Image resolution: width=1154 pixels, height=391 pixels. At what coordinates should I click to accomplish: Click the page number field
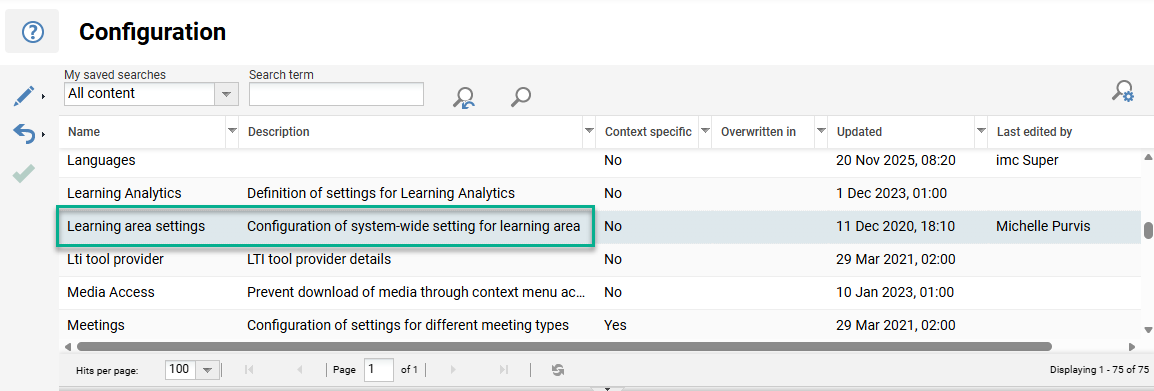[x=378, y=370]
